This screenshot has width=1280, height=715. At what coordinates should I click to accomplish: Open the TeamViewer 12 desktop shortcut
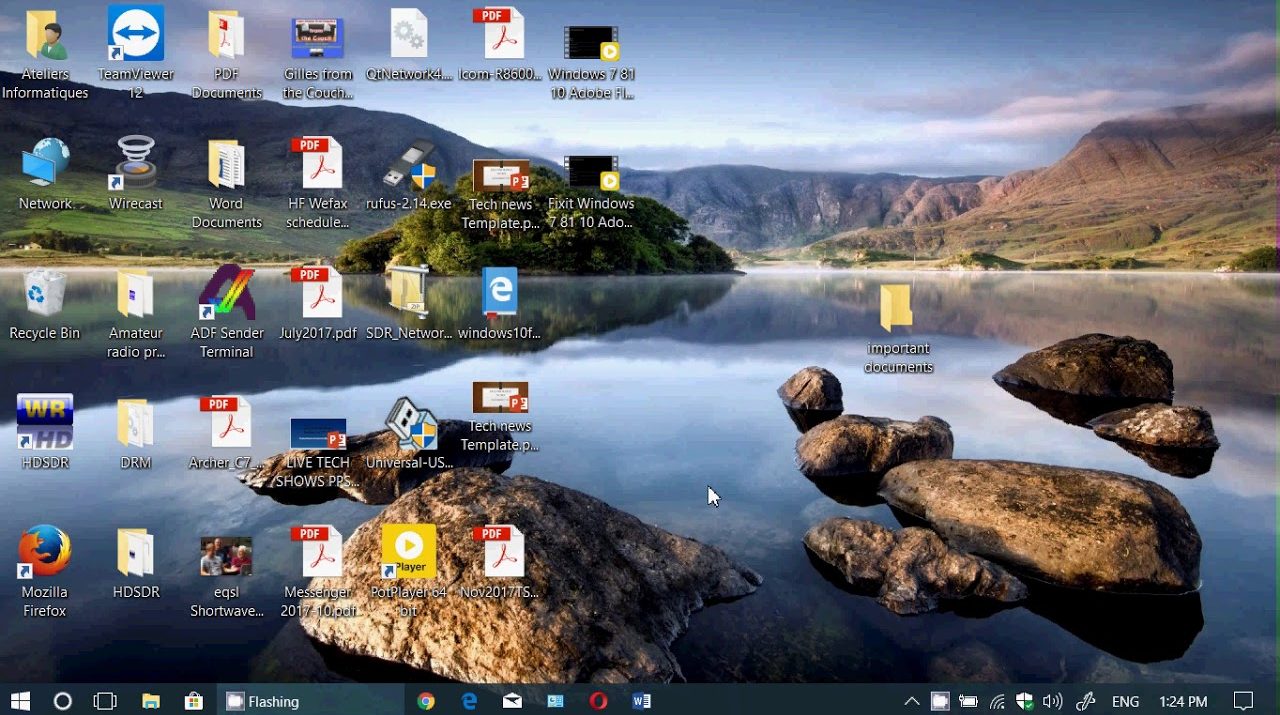(135, 35)
